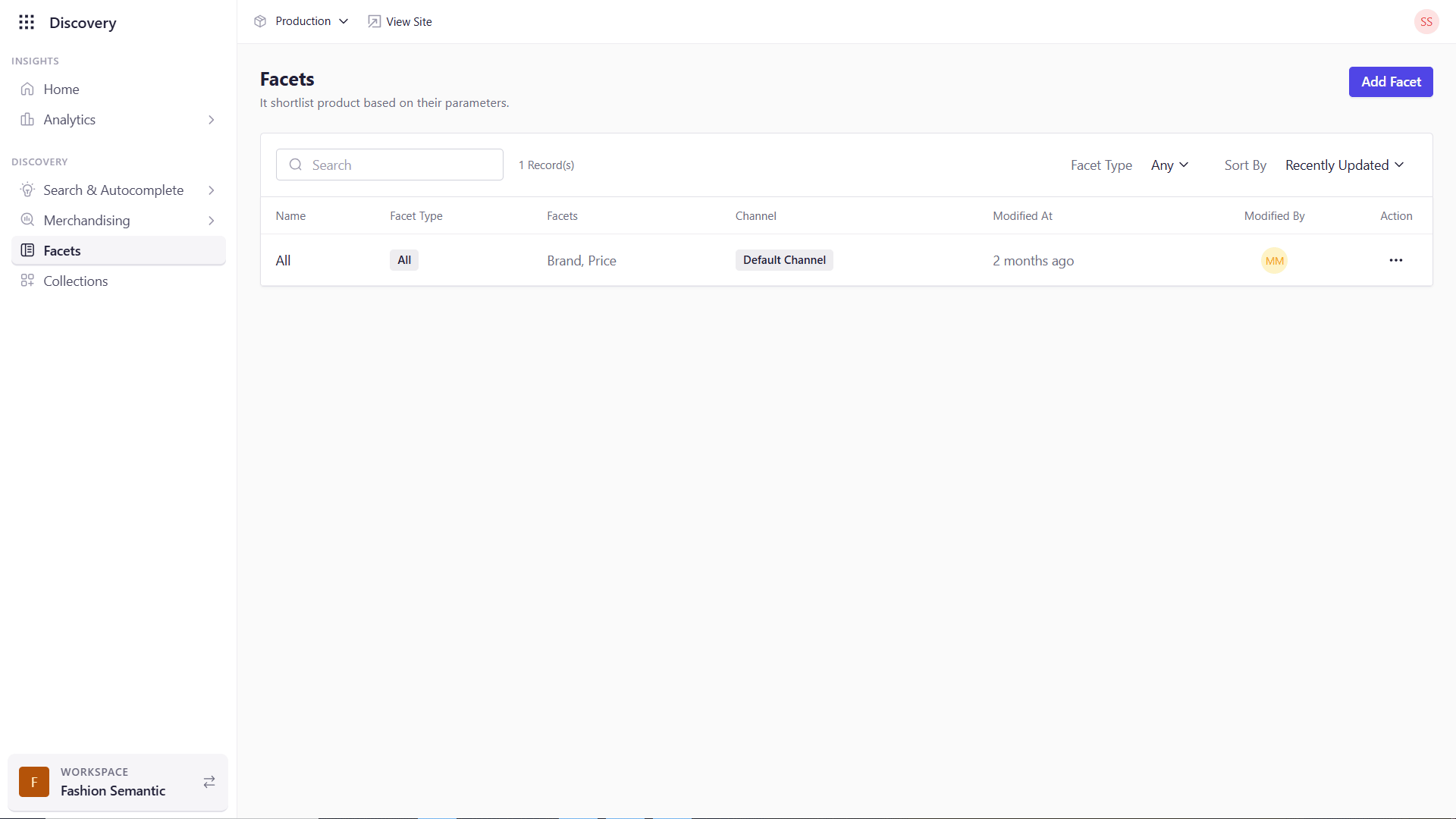
Task: Expand the Merchandising submenu chevron
Action: (x=212, y=221)
